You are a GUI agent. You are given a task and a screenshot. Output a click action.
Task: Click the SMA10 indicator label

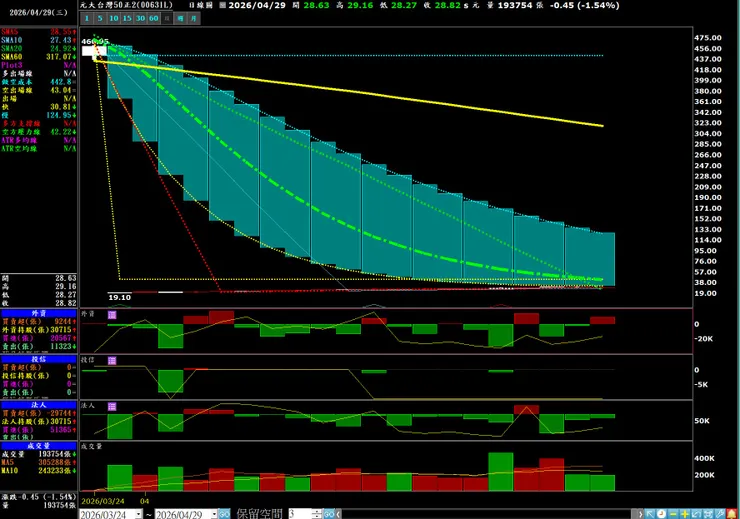11,40
